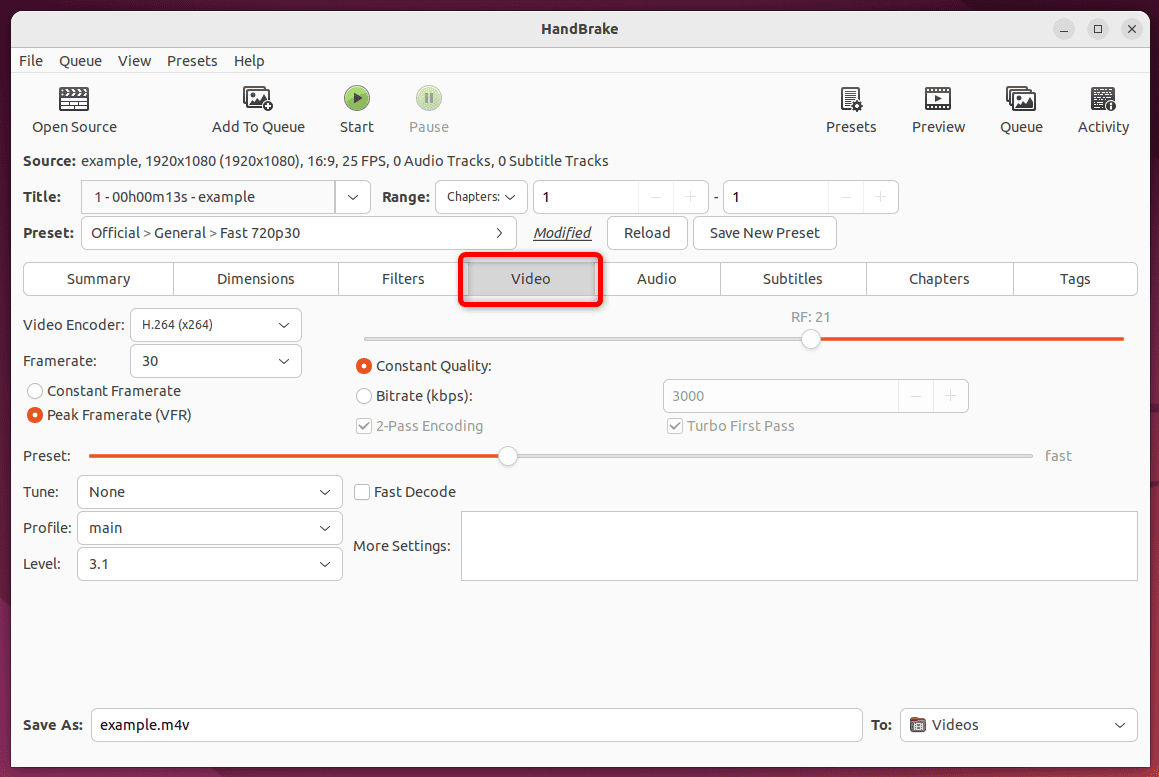Click Save New Preset

764,232
